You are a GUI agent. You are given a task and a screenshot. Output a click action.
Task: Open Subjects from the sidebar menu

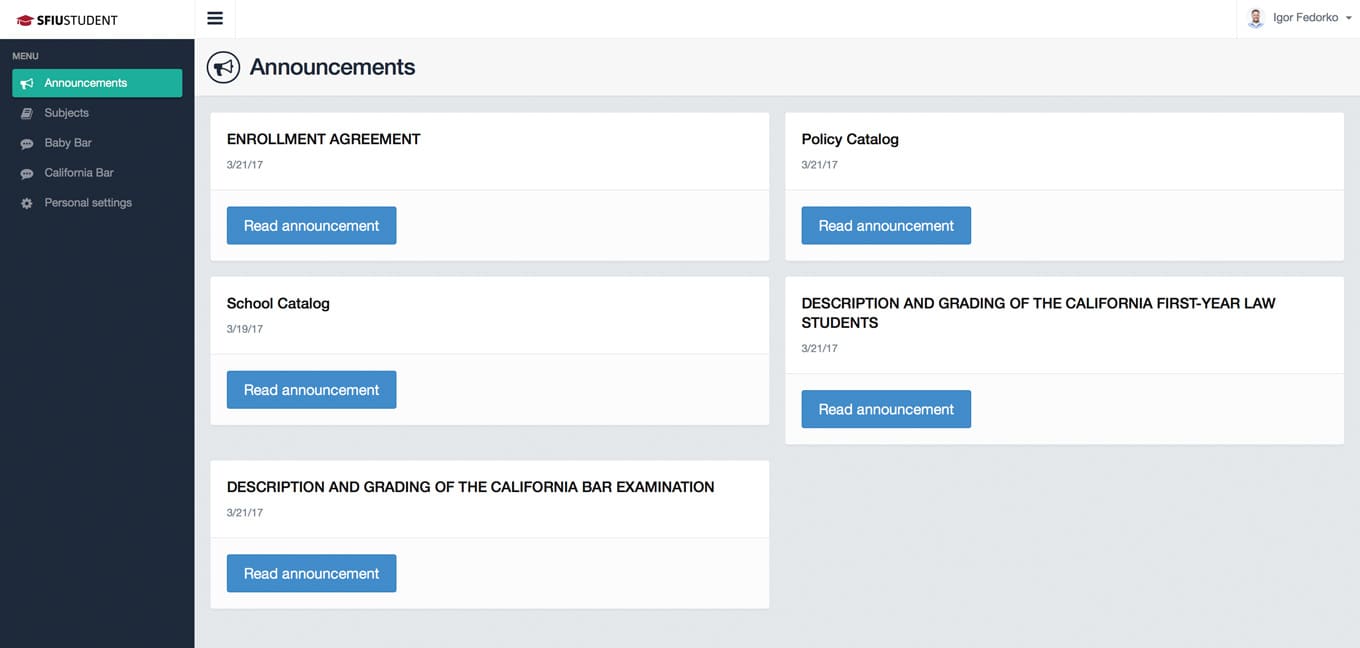click(x=97, y=113)
